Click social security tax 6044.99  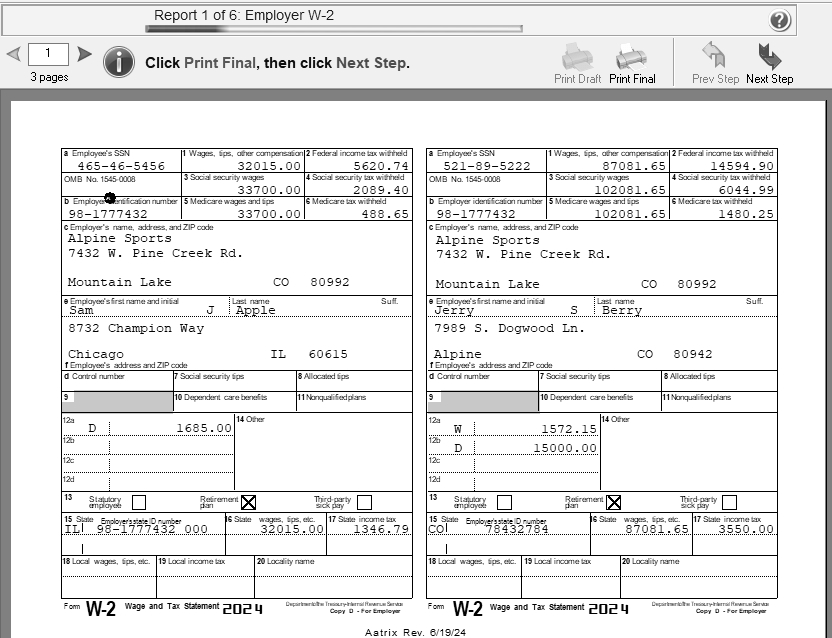(x=746, y=190)
